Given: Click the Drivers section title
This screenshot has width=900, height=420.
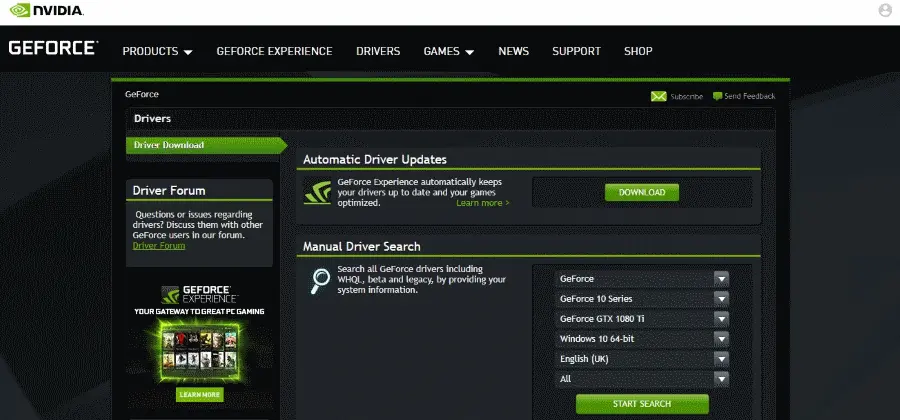Looking at the screenshot, I should coord(153,119).
